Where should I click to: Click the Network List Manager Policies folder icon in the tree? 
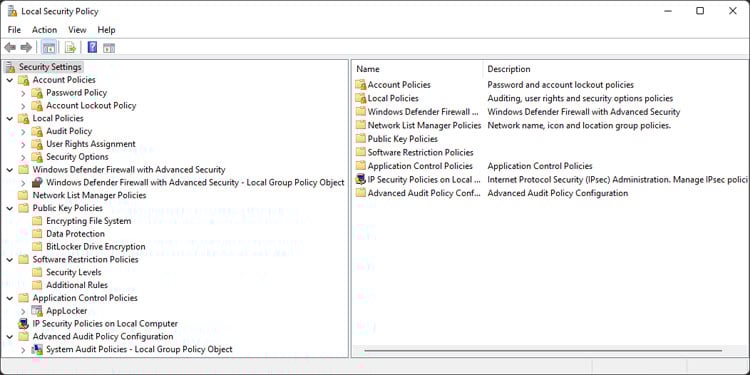point(23,195)
